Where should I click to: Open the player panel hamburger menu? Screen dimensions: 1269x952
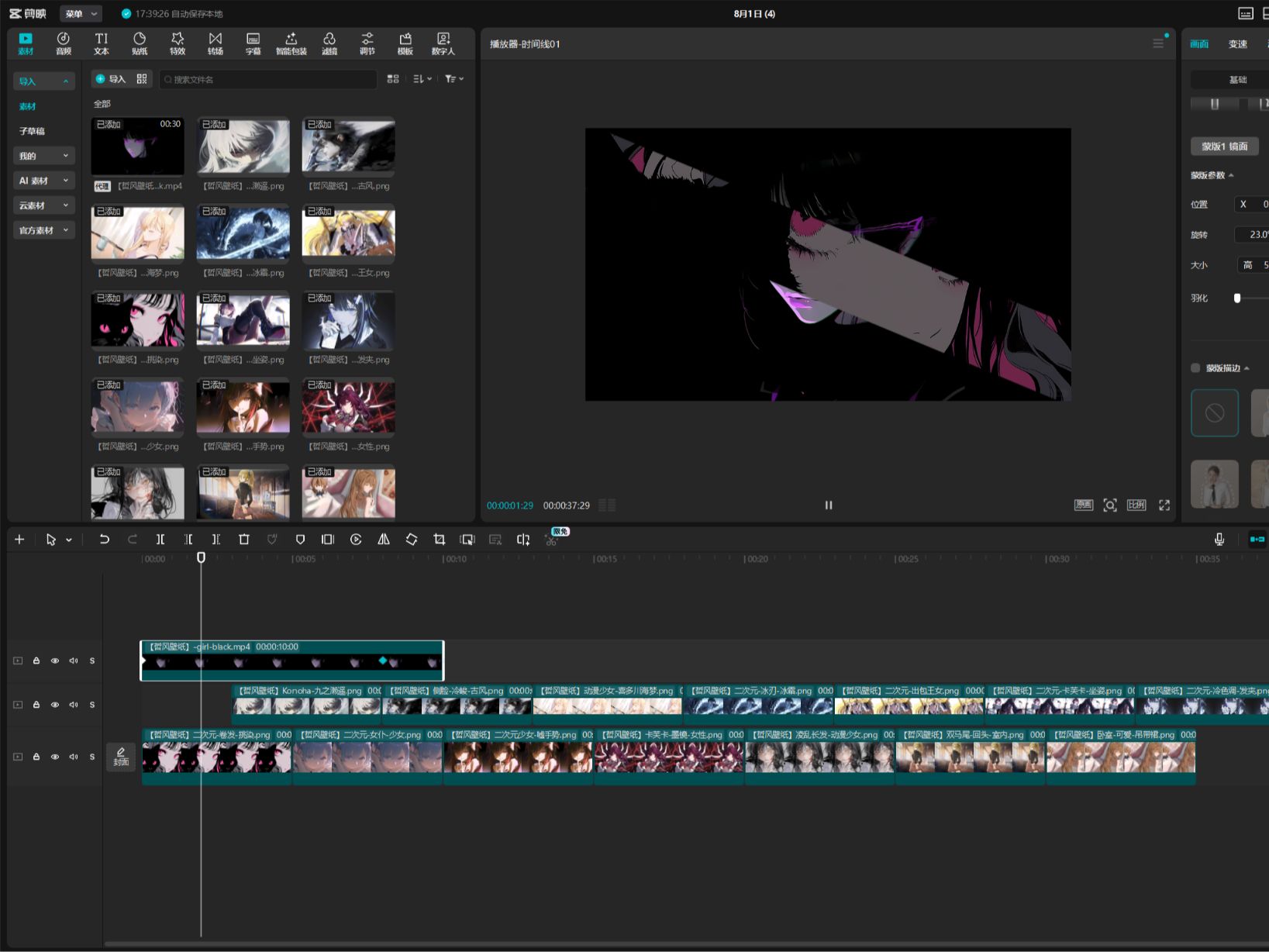coord(1158,44)
